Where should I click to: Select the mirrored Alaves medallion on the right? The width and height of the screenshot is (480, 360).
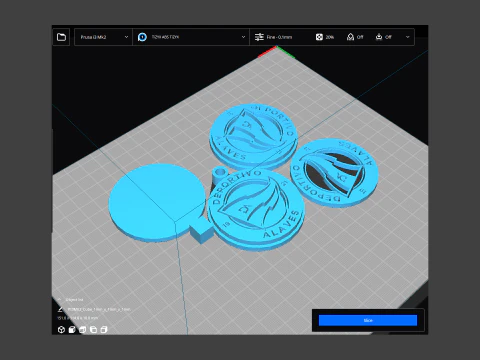334,173
